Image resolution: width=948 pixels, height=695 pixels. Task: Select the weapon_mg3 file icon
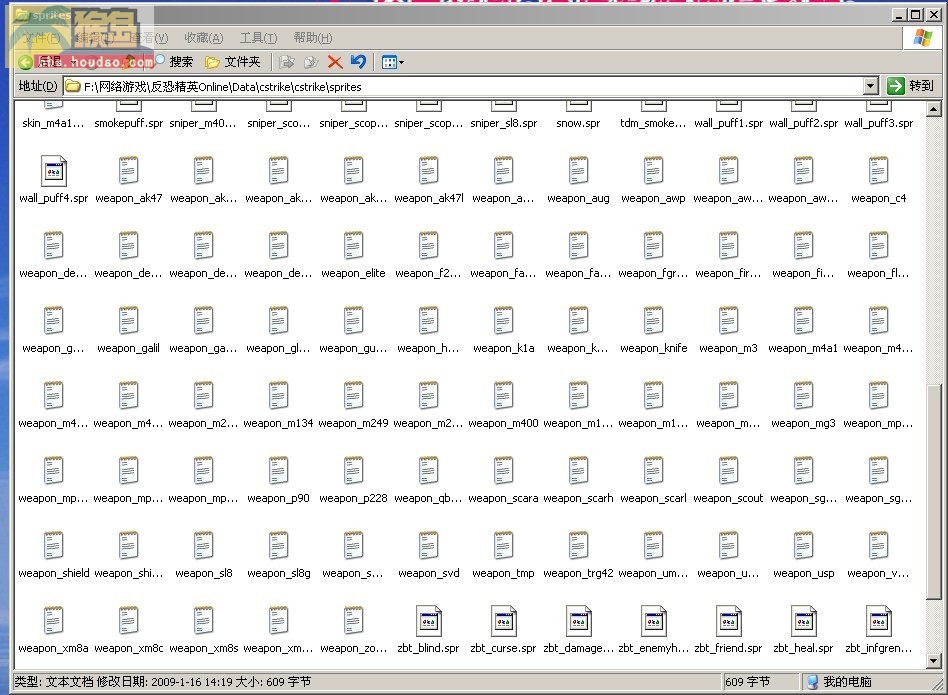click(x=803, y=396)
